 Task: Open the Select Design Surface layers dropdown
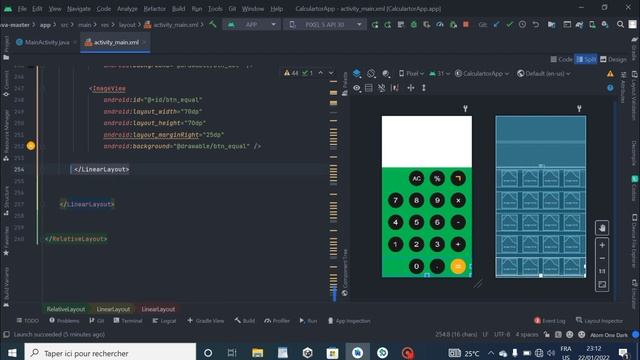pos(357,73)
